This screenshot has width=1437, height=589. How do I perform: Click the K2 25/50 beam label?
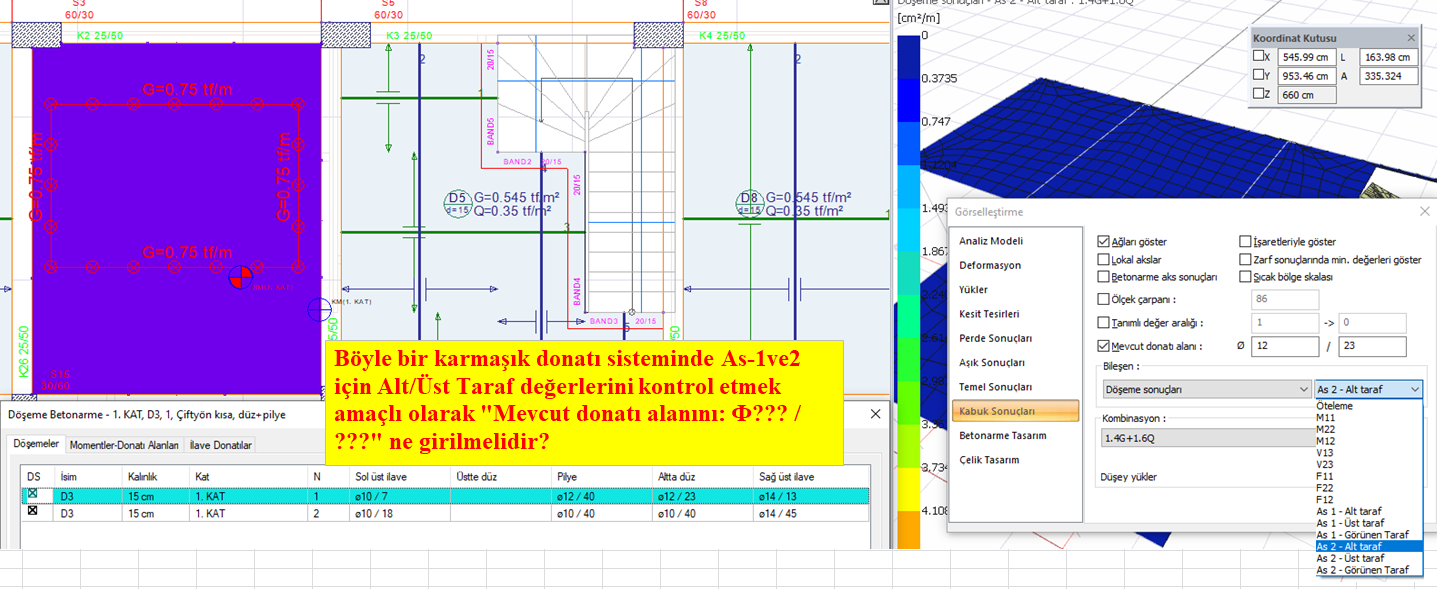[x=100, y=36]
